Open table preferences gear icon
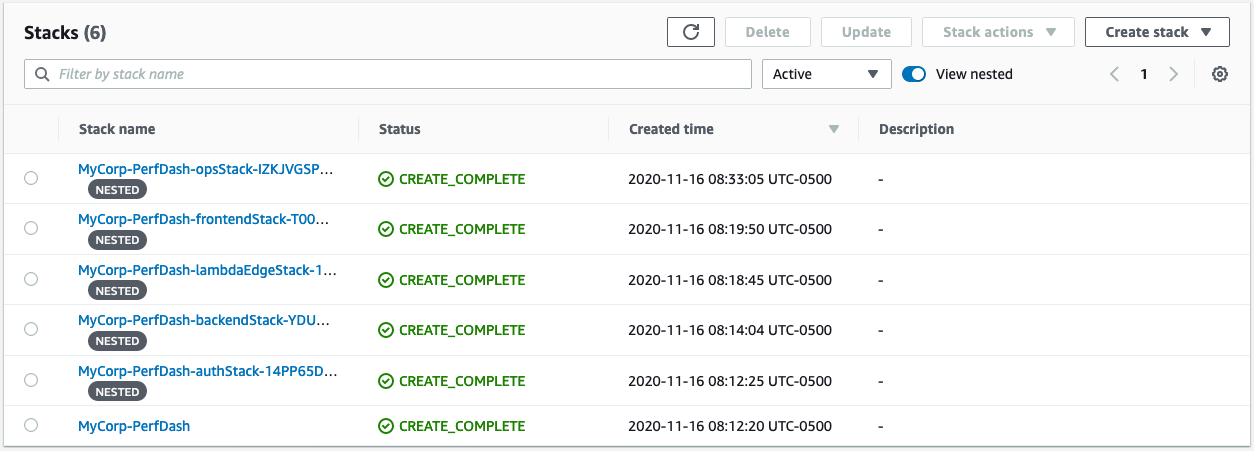This screenshot has height=451, width=1254. [1220, 74]
